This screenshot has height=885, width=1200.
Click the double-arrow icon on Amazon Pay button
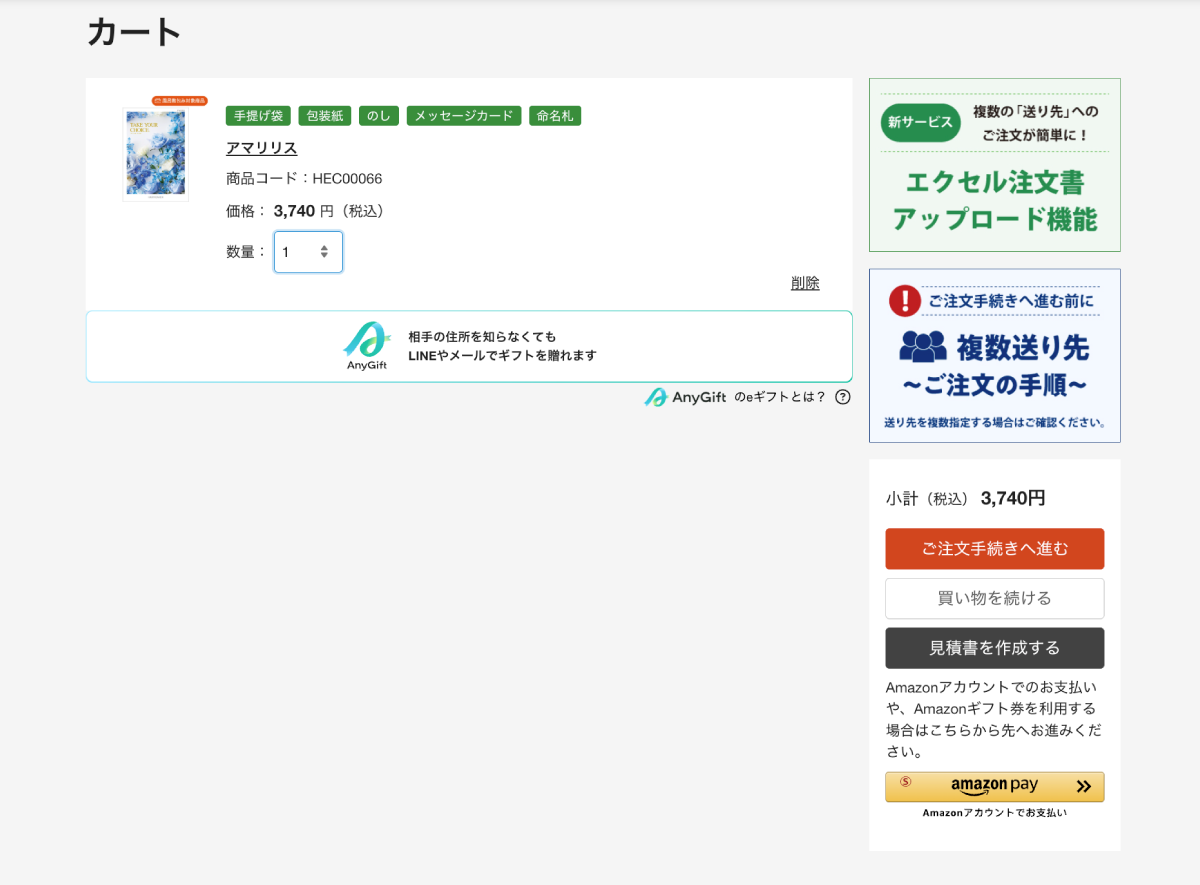[x=1083, y=786]
